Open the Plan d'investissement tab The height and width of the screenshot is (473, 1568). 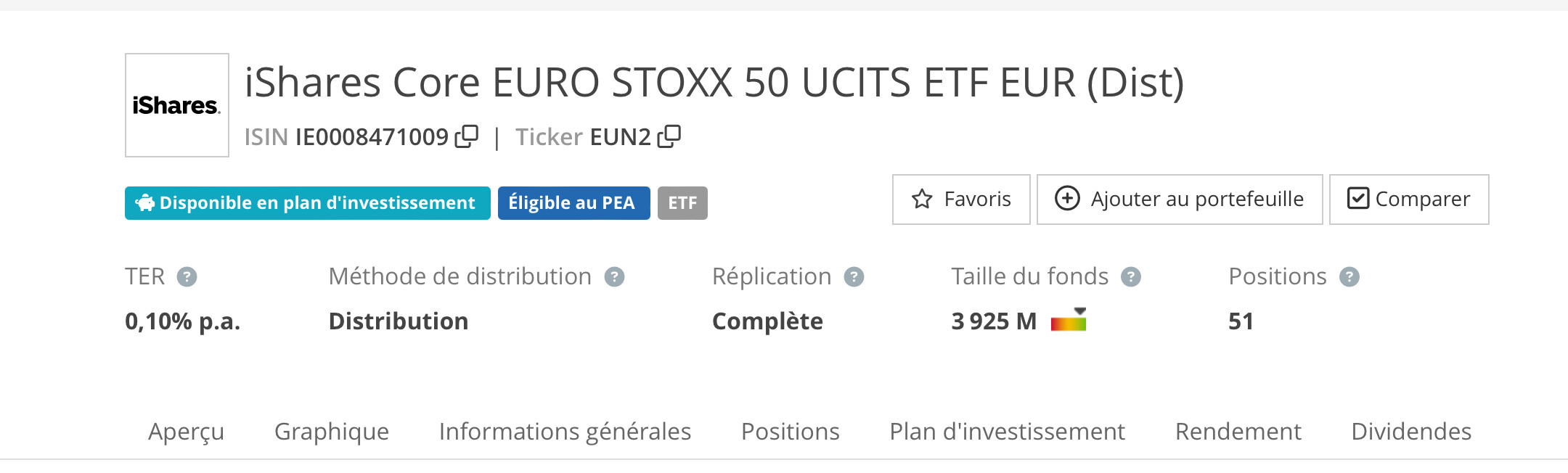[1007, 432]
